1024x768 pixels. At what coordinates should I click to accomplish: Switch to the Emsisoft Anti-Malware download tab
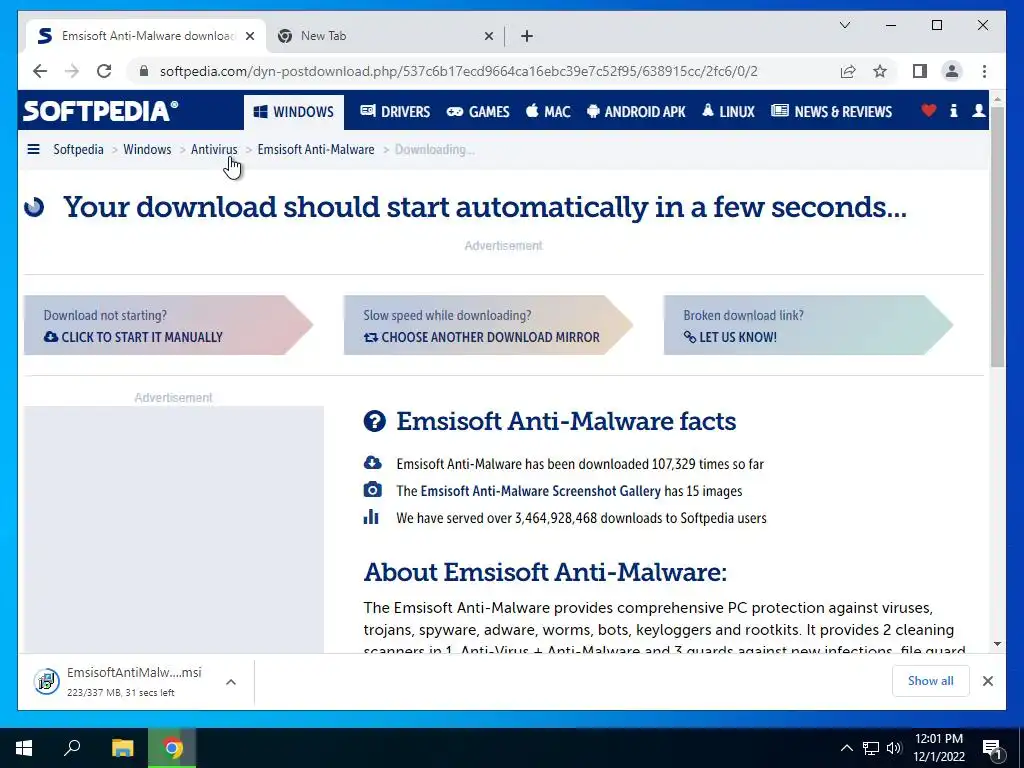pos(145,36)
